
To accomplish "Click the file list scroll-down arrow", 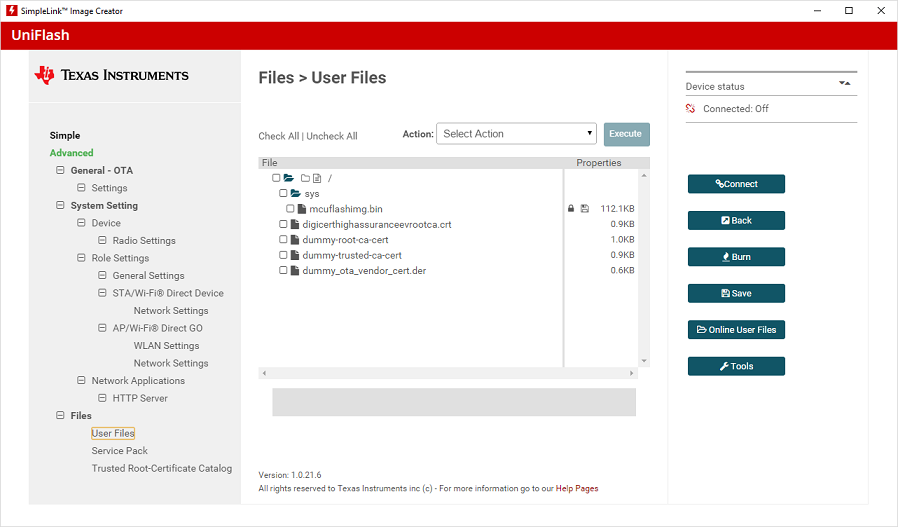I will click(644, 361).
